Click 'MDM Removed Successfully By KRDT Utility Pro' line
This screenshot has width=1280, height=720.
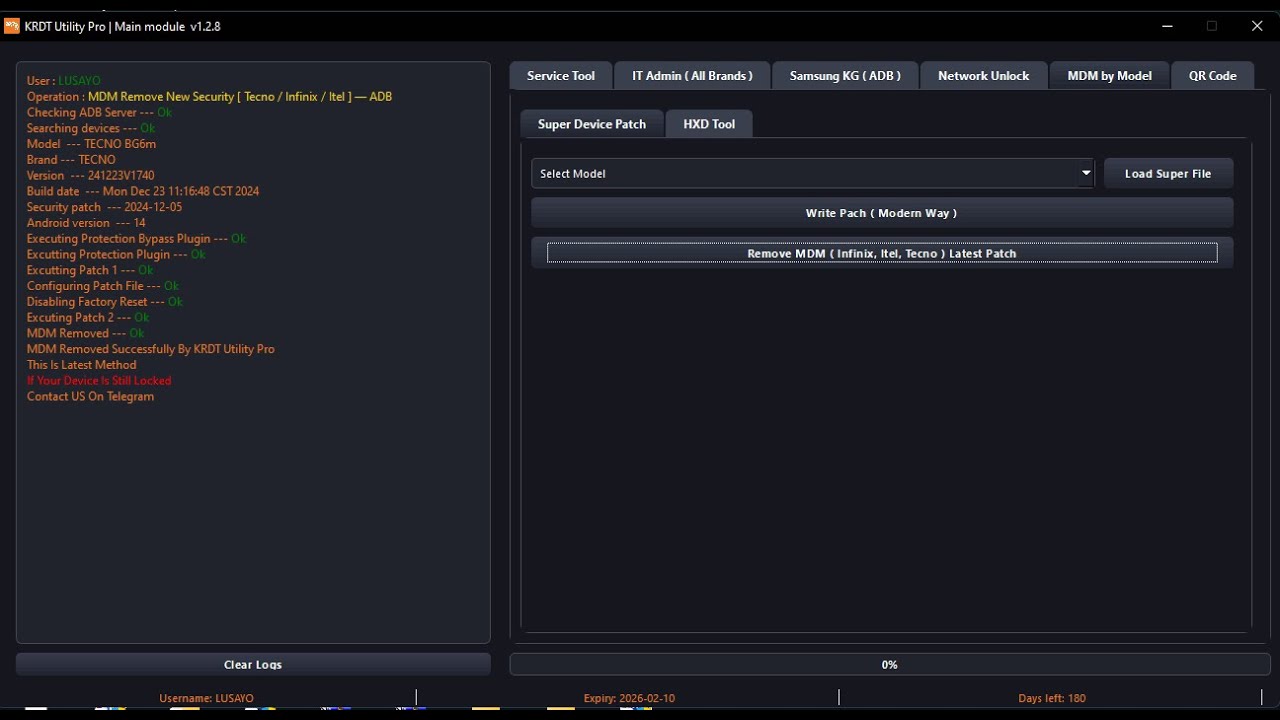150,349
